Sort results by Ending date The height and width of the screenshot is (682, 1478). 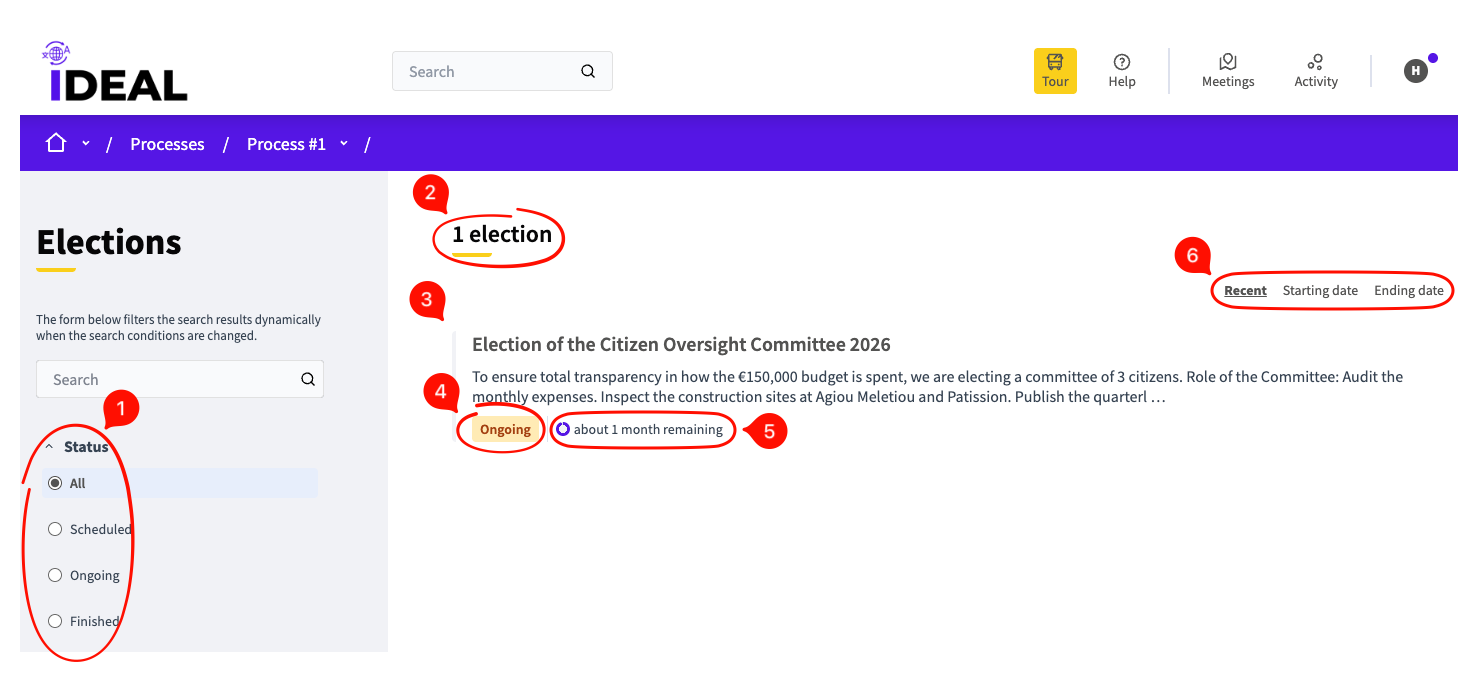[x=1409, y=290]
